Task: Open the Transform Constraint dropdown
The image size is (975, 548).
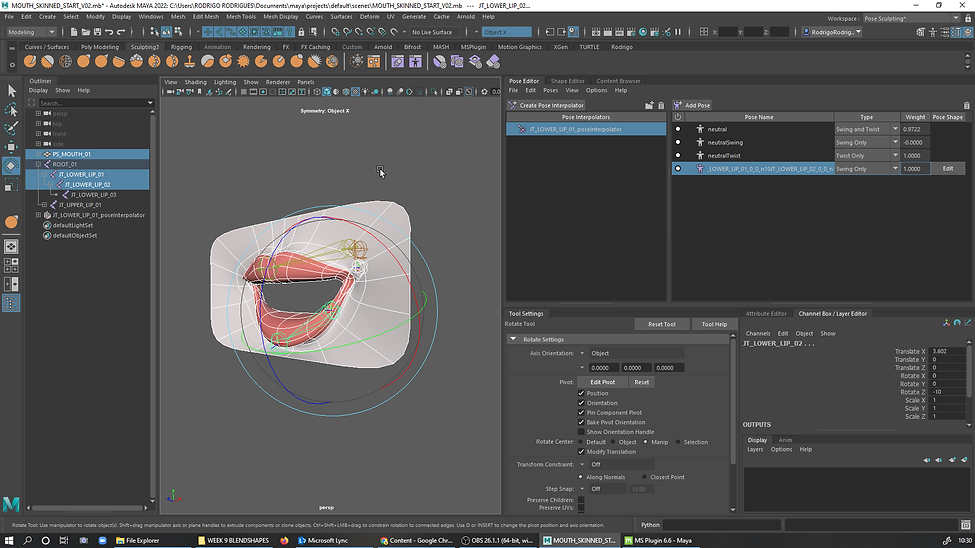Action: 616,465
